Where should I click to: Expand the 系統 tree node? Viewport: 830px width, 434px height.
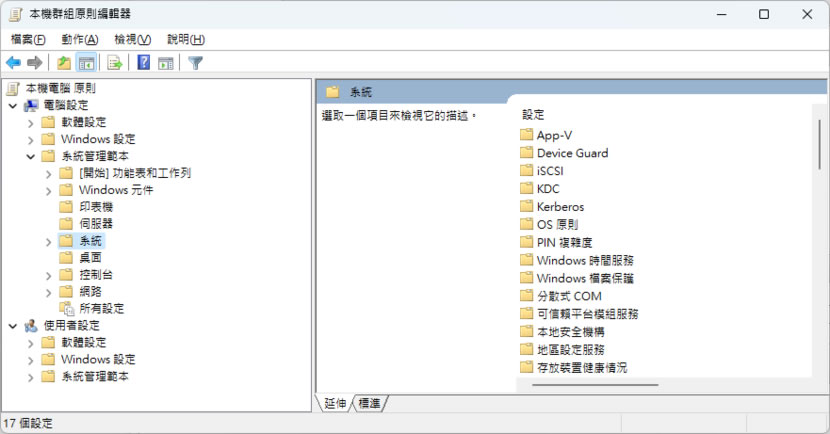(48, 241)
